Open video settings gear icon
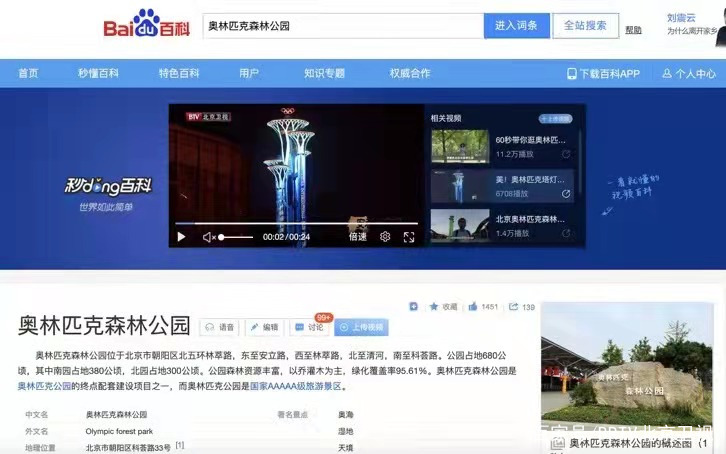 (385, 237)
